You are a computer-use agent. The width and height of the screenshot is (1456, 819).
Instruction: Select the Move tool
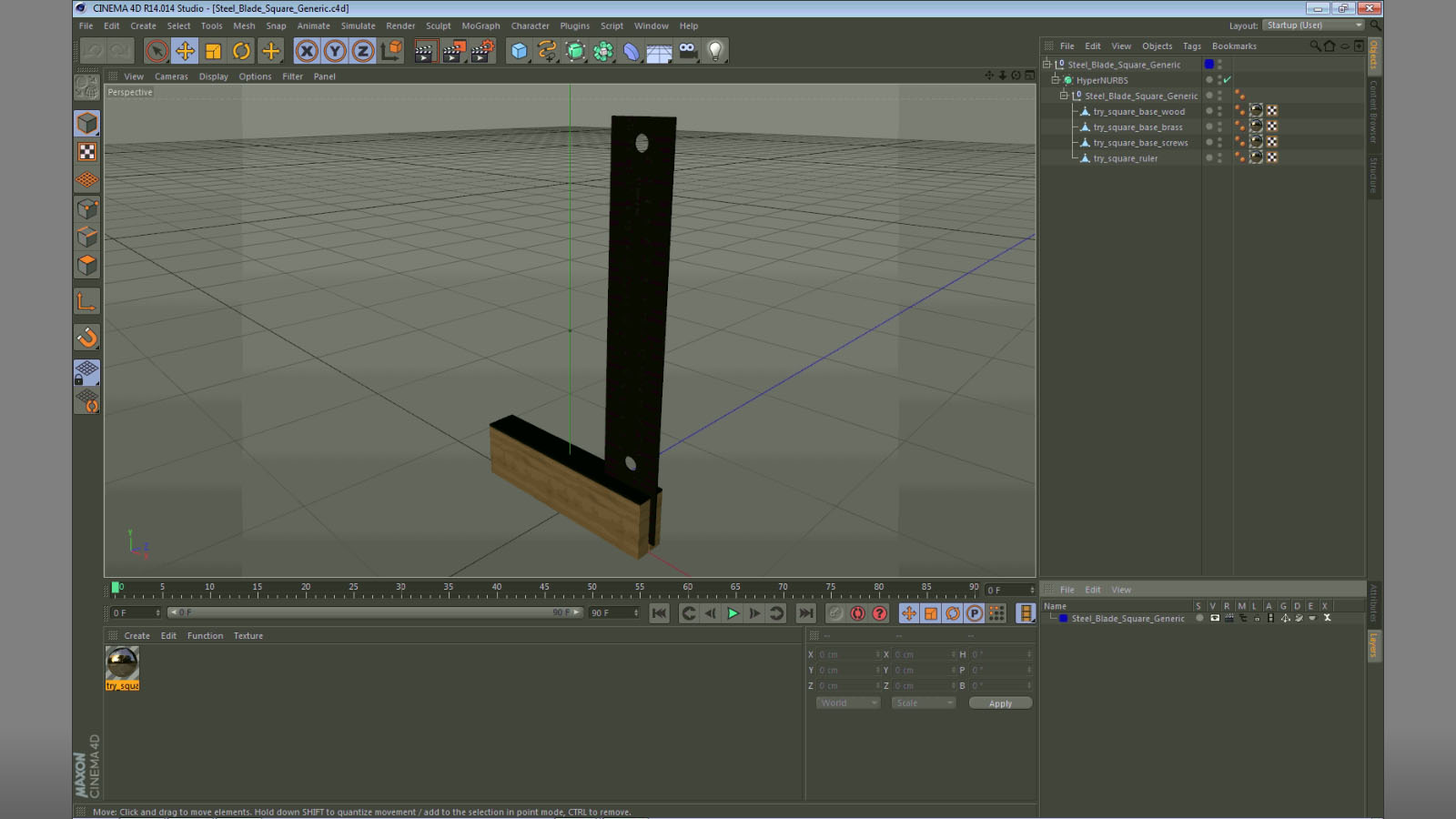[x=185, y=51]
